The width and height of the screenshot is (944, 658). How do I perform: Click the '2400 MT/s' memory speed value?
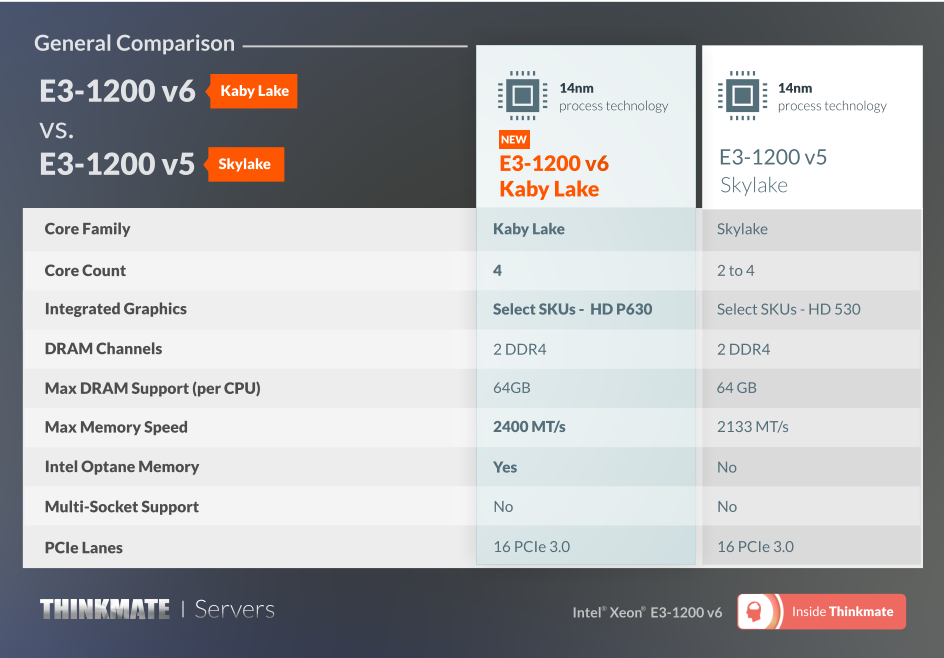coord(529,427)
